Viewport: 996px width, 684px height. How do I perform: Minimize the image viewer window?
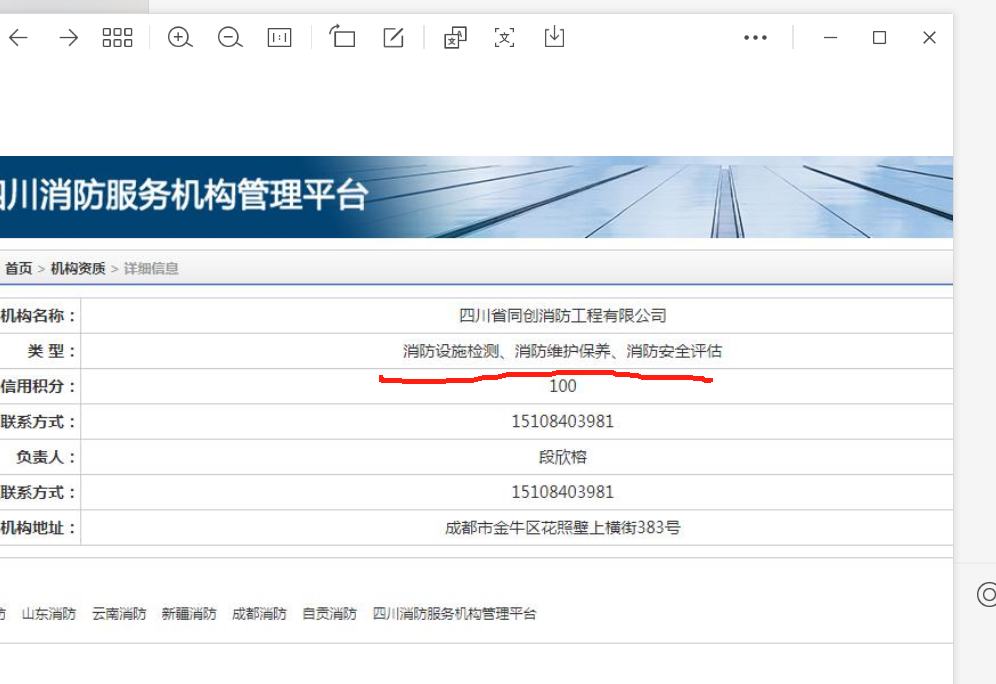click(x=830, y=37)
